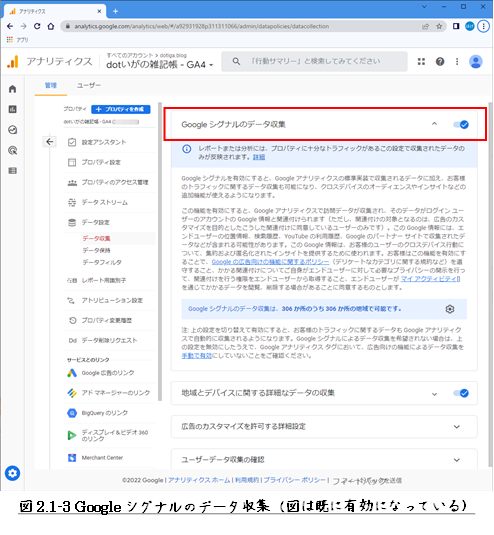Switch to the ユーザー tab
The width and height of the screenshot is (494, 535).
[89, 85]
